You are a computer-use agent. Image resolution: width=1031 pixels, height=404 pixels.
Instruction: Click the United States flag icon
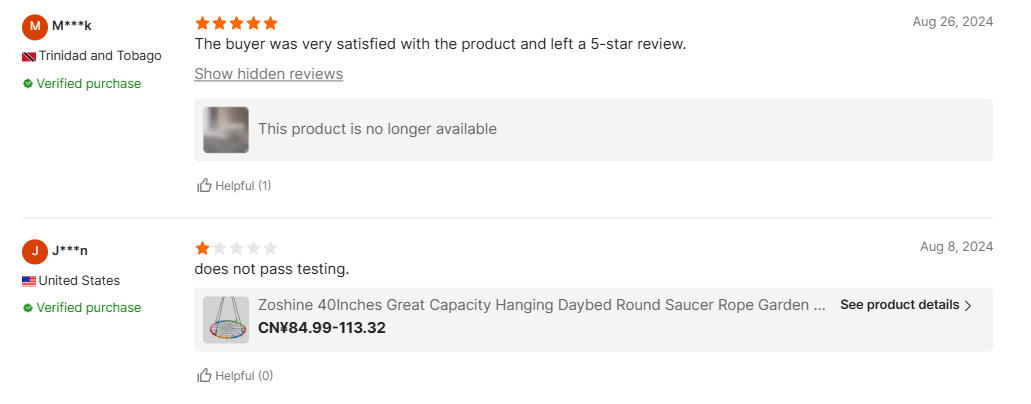29,281
